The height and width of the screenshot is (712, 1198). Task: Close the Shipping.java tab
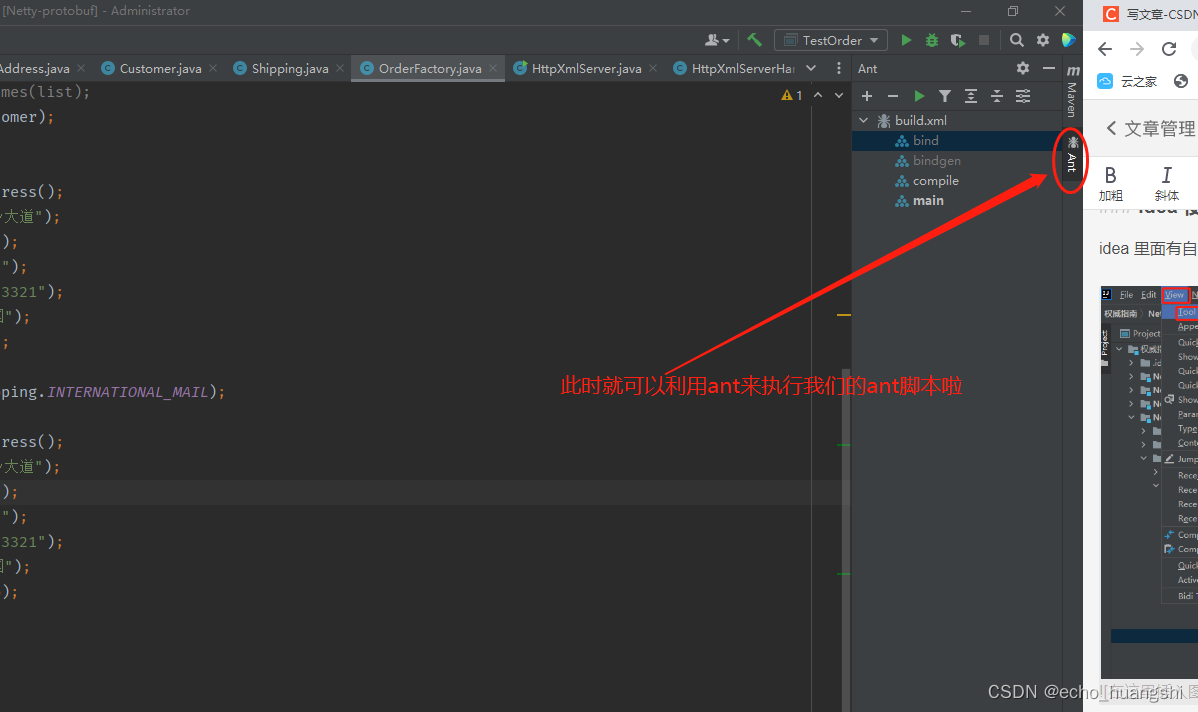pyautogui.click(x=340, y=68)
